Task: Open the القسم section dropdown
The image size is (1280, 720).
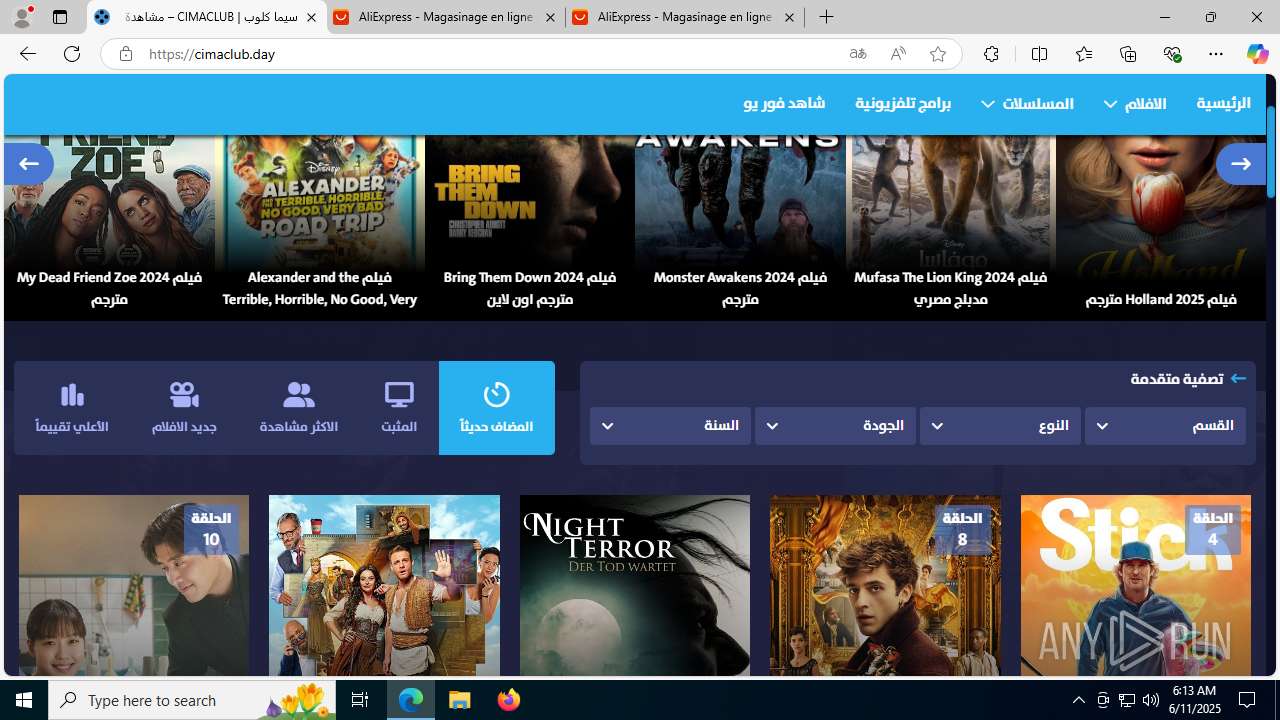Action: 1165,426
